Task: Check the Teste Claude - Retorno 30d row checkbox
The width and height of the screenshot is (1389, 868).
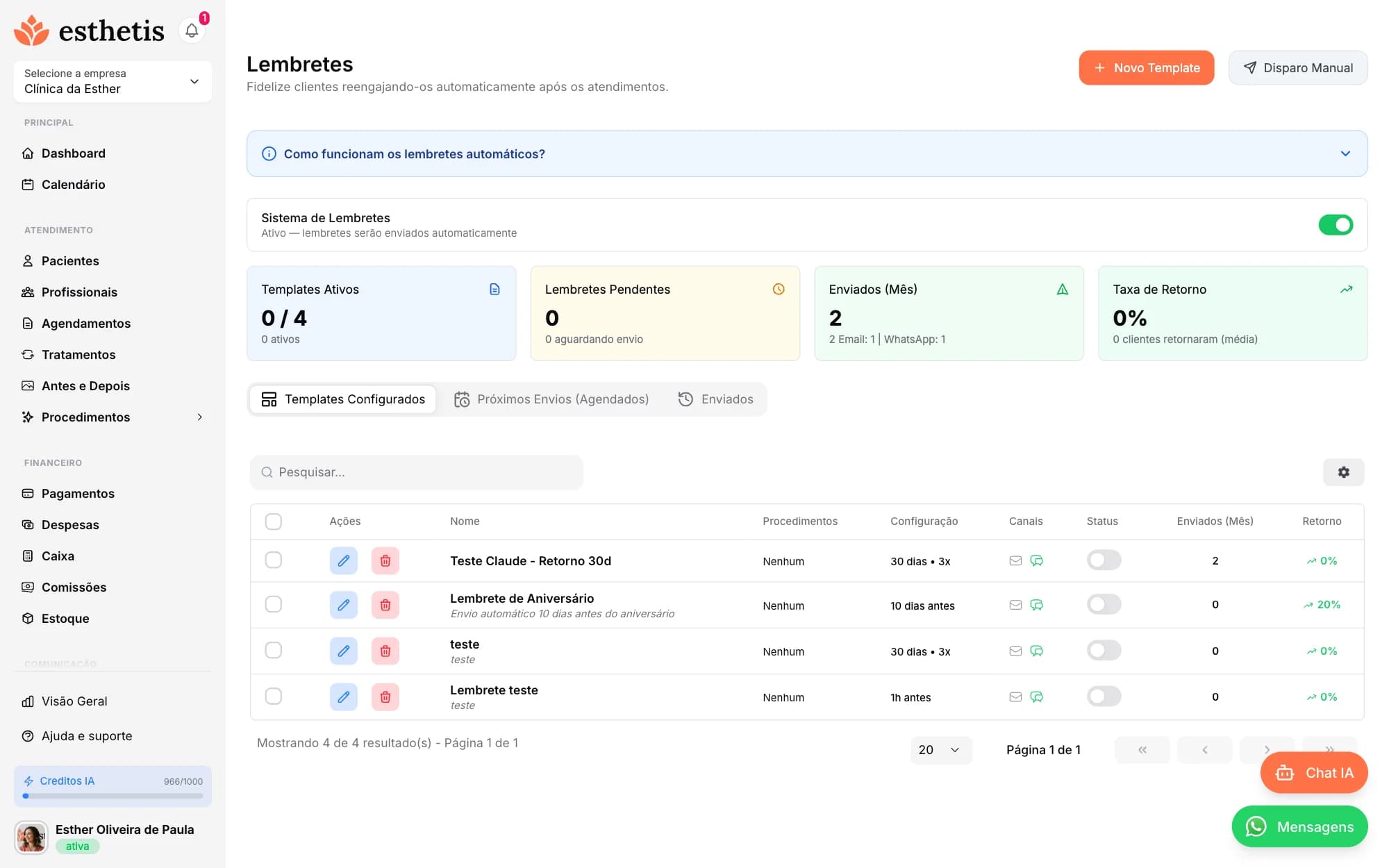Action: click(x=273, y=560)
